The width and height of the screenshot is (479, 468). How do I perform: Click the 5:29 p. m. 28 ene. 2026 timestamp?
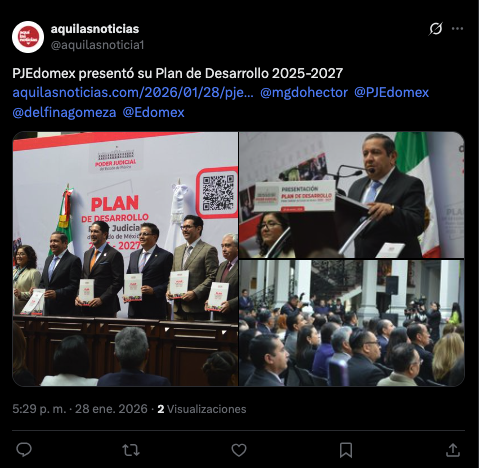click(80, 409)
